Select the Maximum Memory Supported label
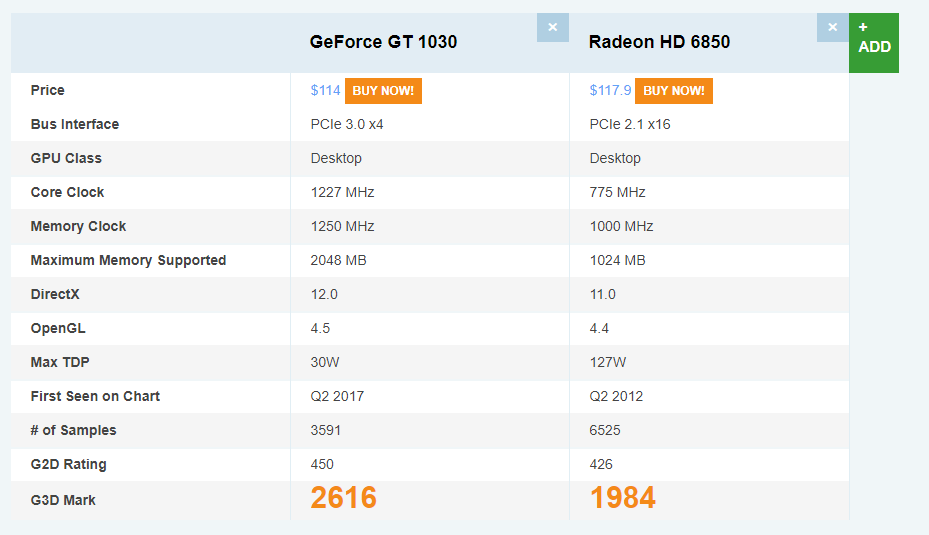Screen dimensions: 929x535 (129, 260)
